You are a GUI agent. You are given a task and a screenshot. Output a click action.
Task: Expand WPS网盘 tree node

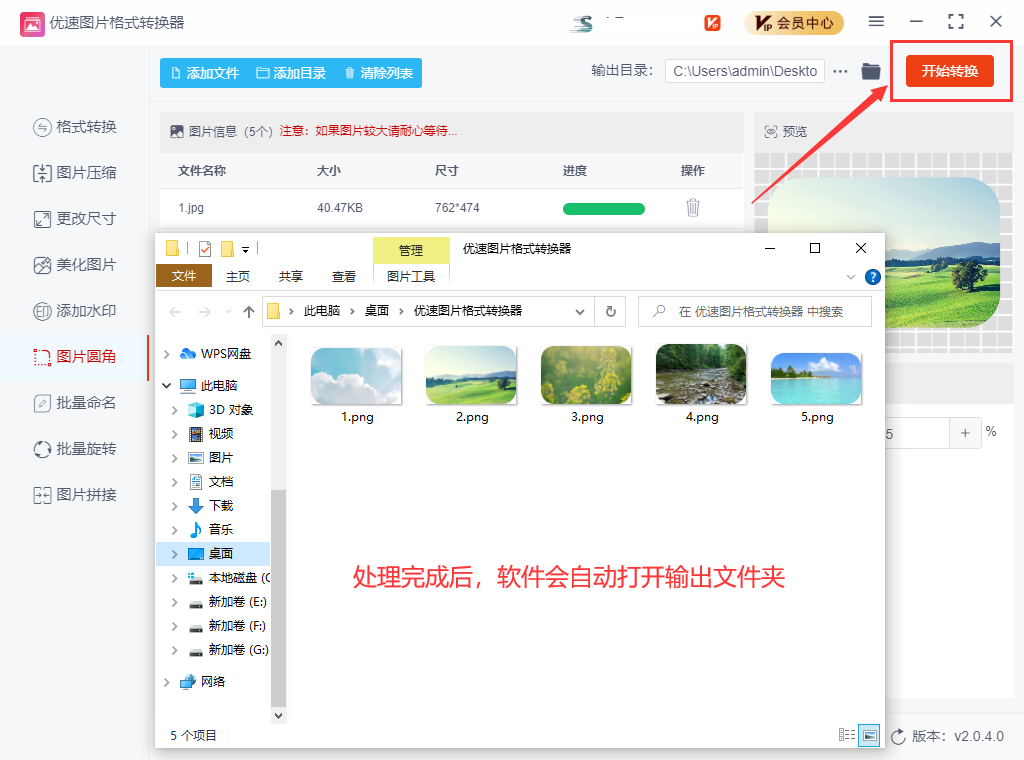tap(167, 354)
